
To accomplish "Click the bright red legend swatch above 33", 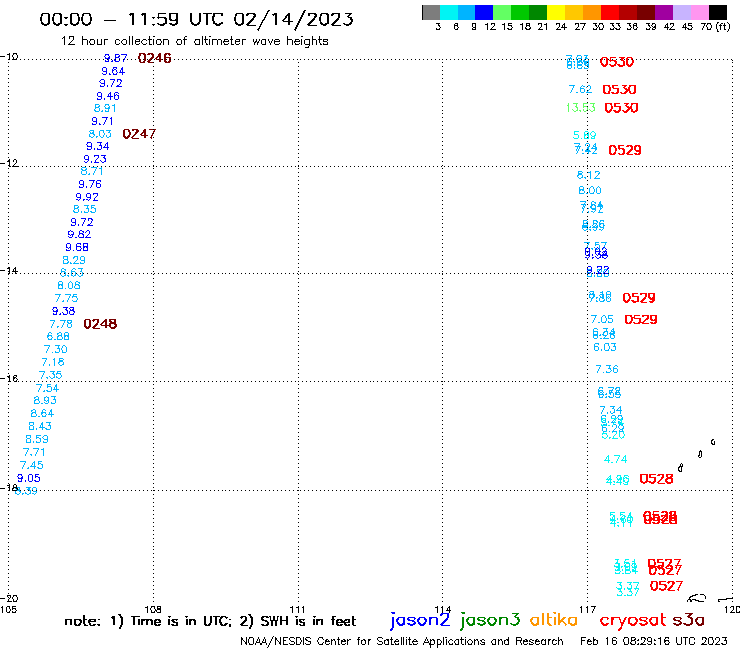I will point(610,12).
